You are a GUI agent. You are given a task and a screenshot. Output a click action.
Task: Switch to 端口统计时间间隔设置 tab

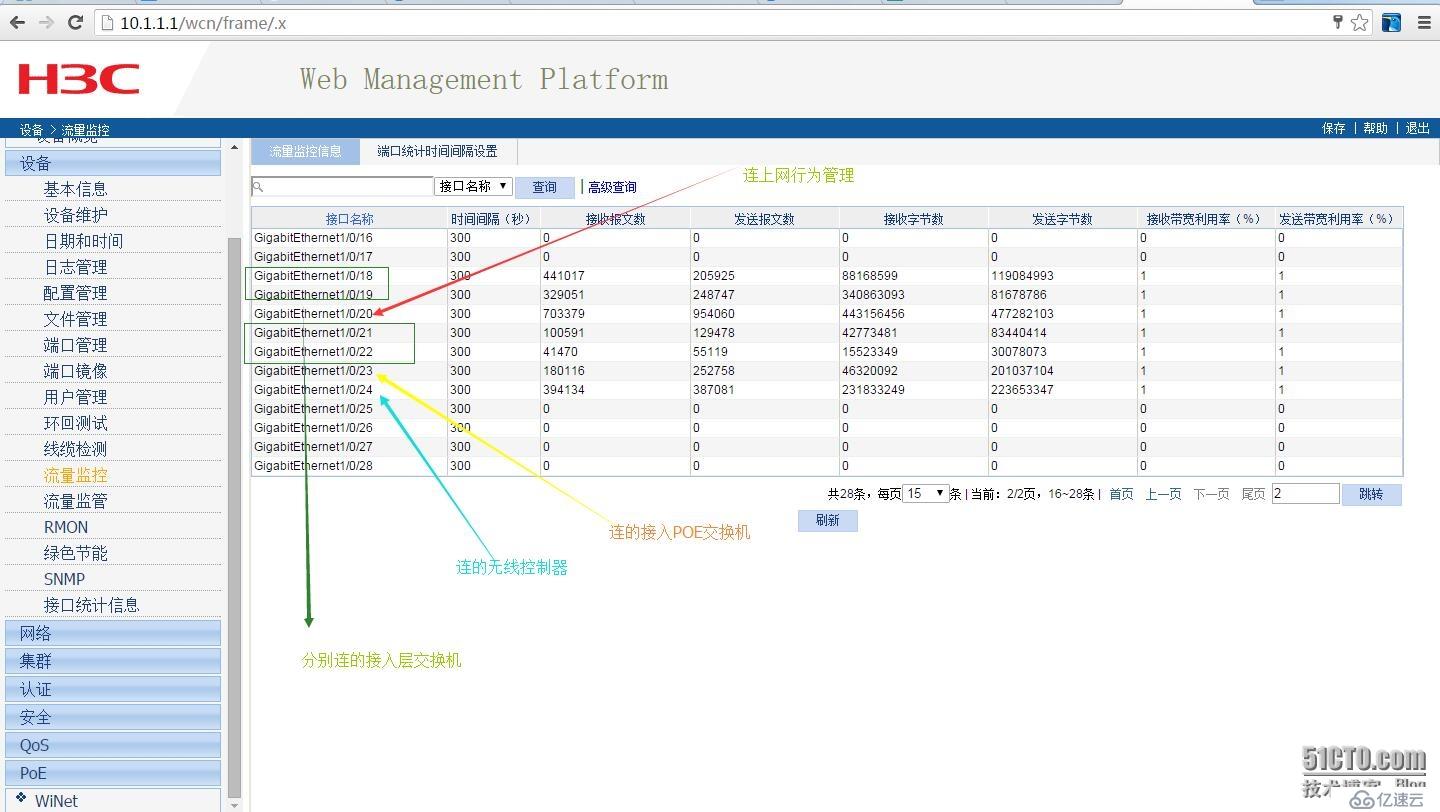pos(437,151)
